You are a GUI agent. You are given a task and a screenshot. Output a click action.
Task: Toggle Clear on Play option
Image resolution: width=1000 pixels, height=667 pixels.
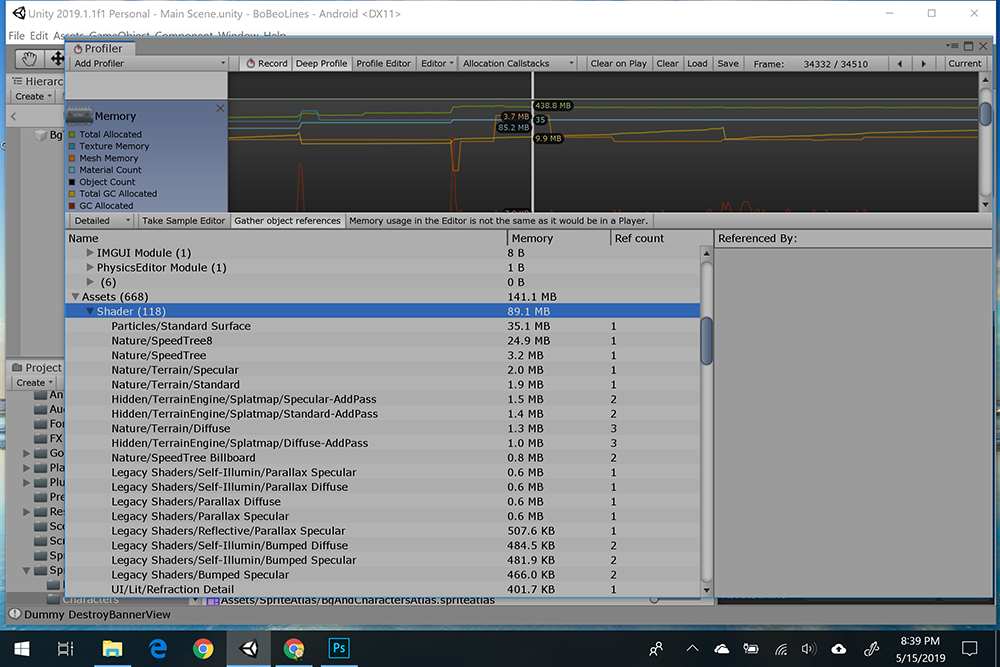618,63
